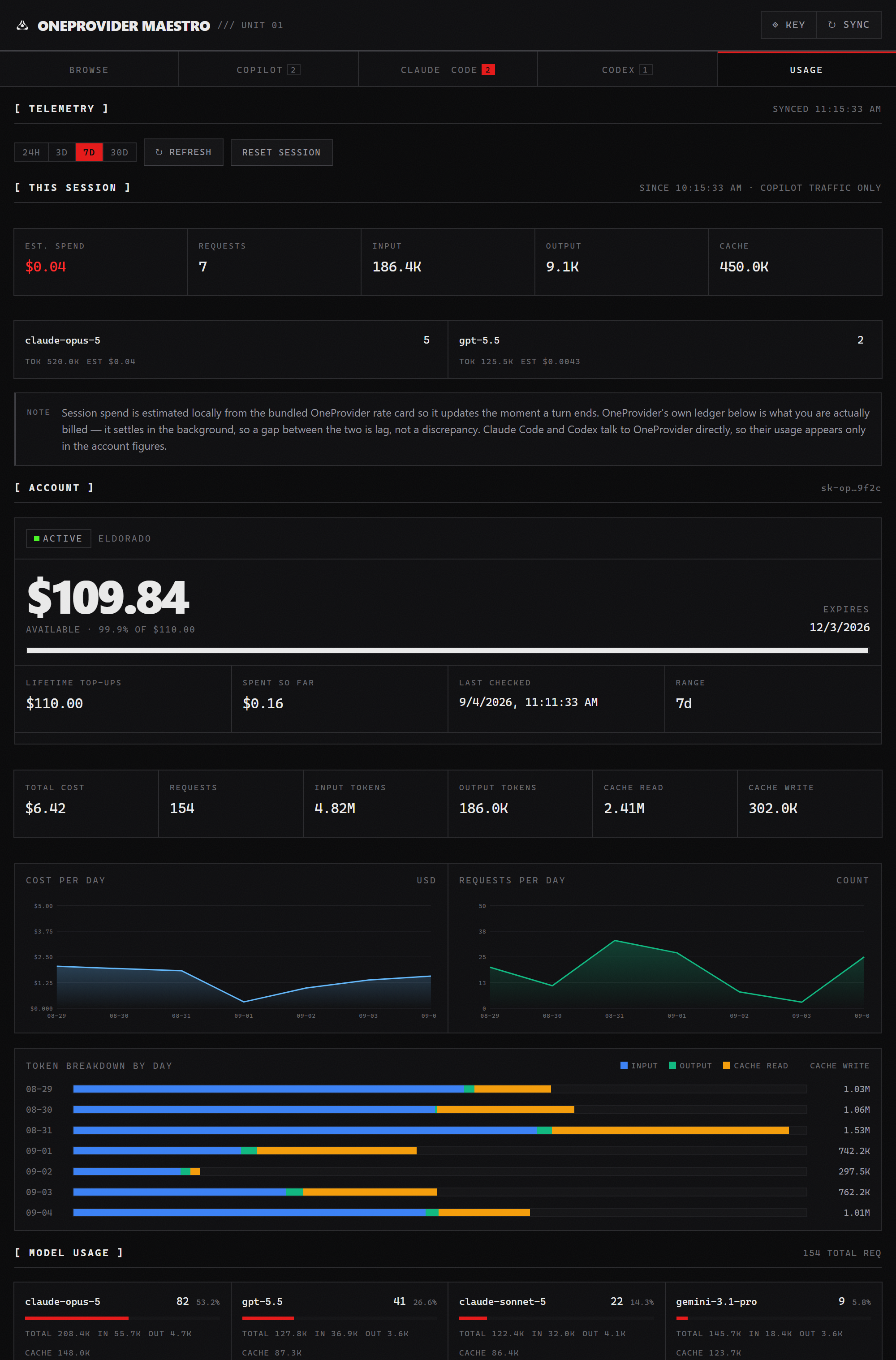896x1360 pixels.
Task: Click OUTPUT TOKENS 186.0K card
Action: (520, 804)
